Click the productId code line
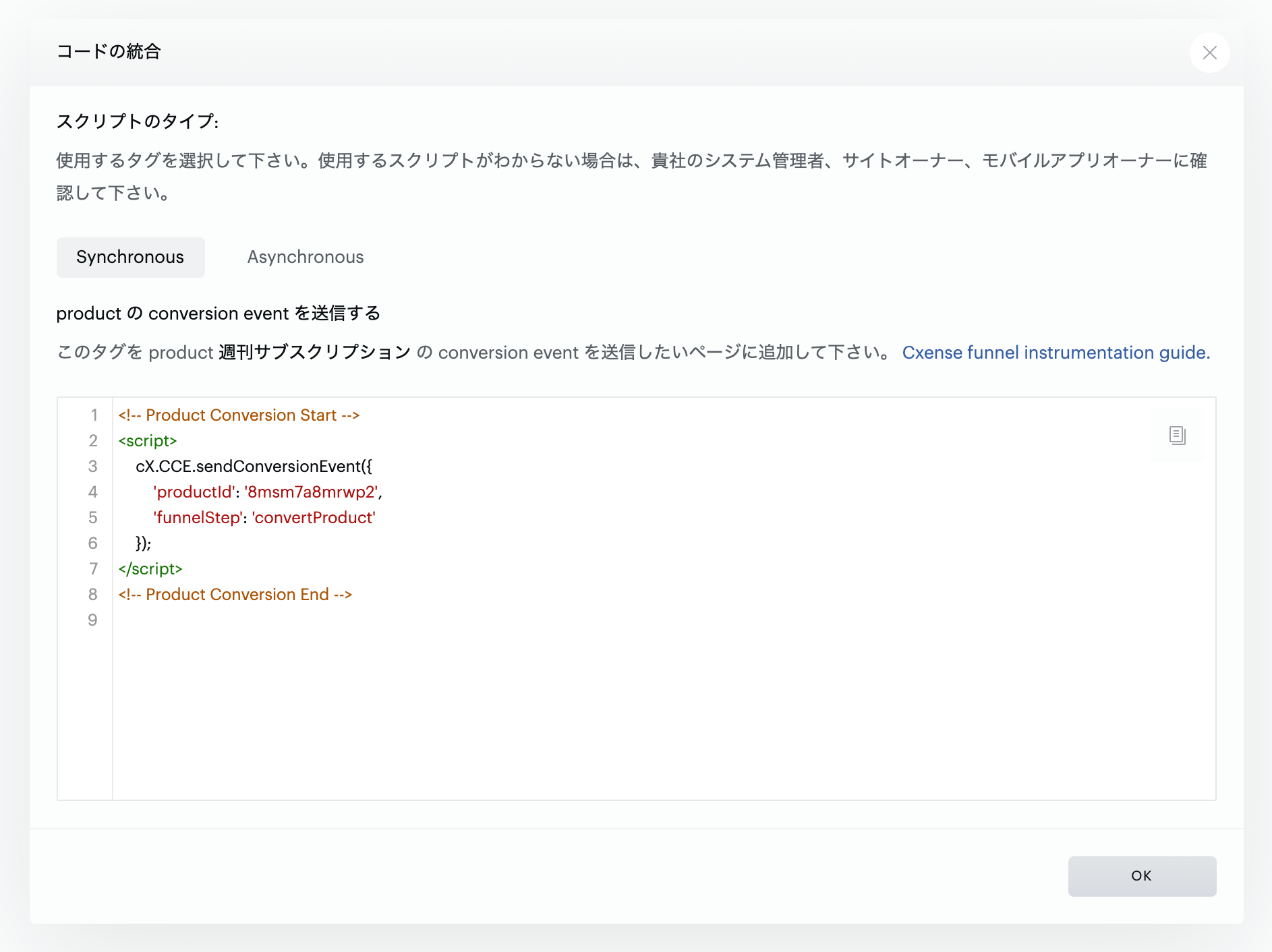The image size is (1272, 952). click(x=268, y=492)
